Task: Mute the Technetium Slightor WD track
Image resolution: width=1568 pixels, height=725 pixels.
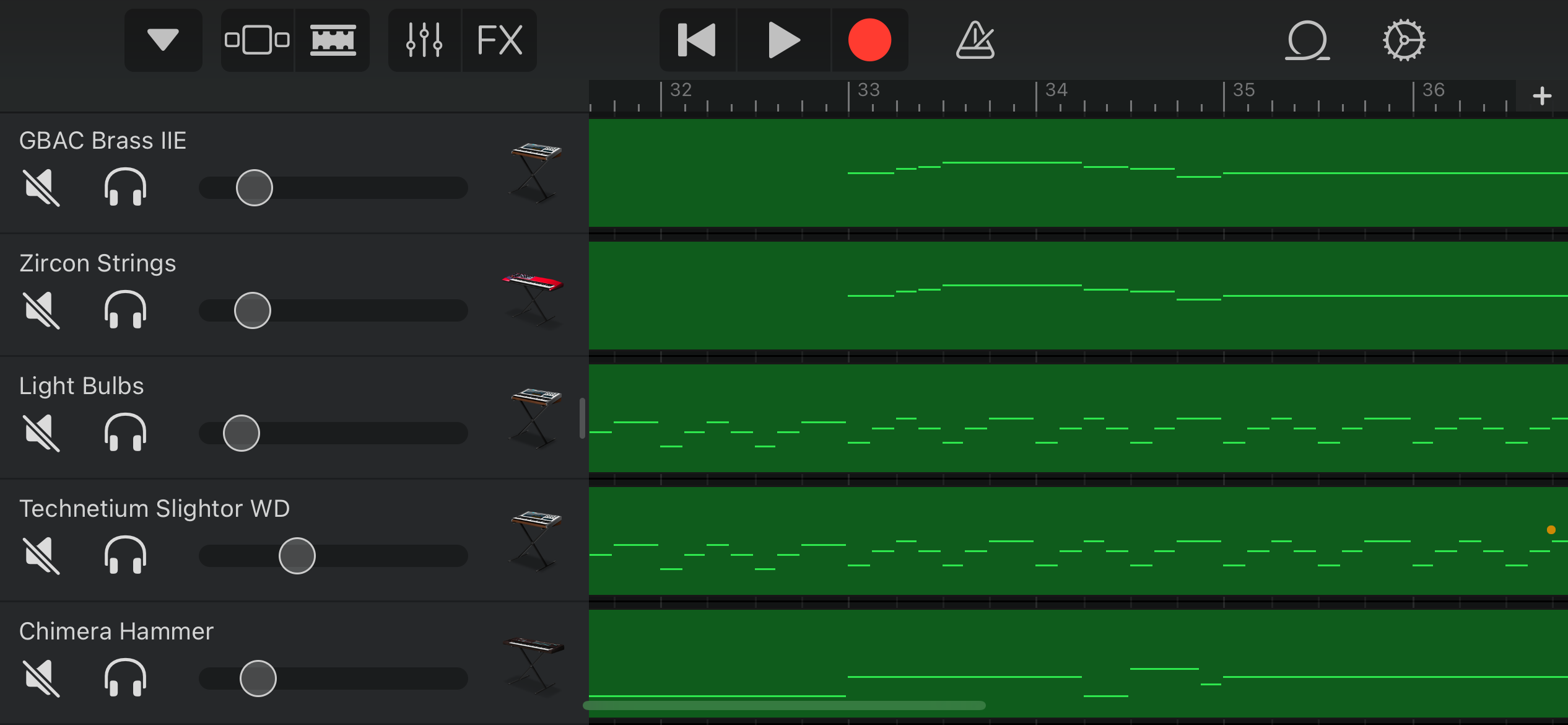Action: (x=41, y=555)
